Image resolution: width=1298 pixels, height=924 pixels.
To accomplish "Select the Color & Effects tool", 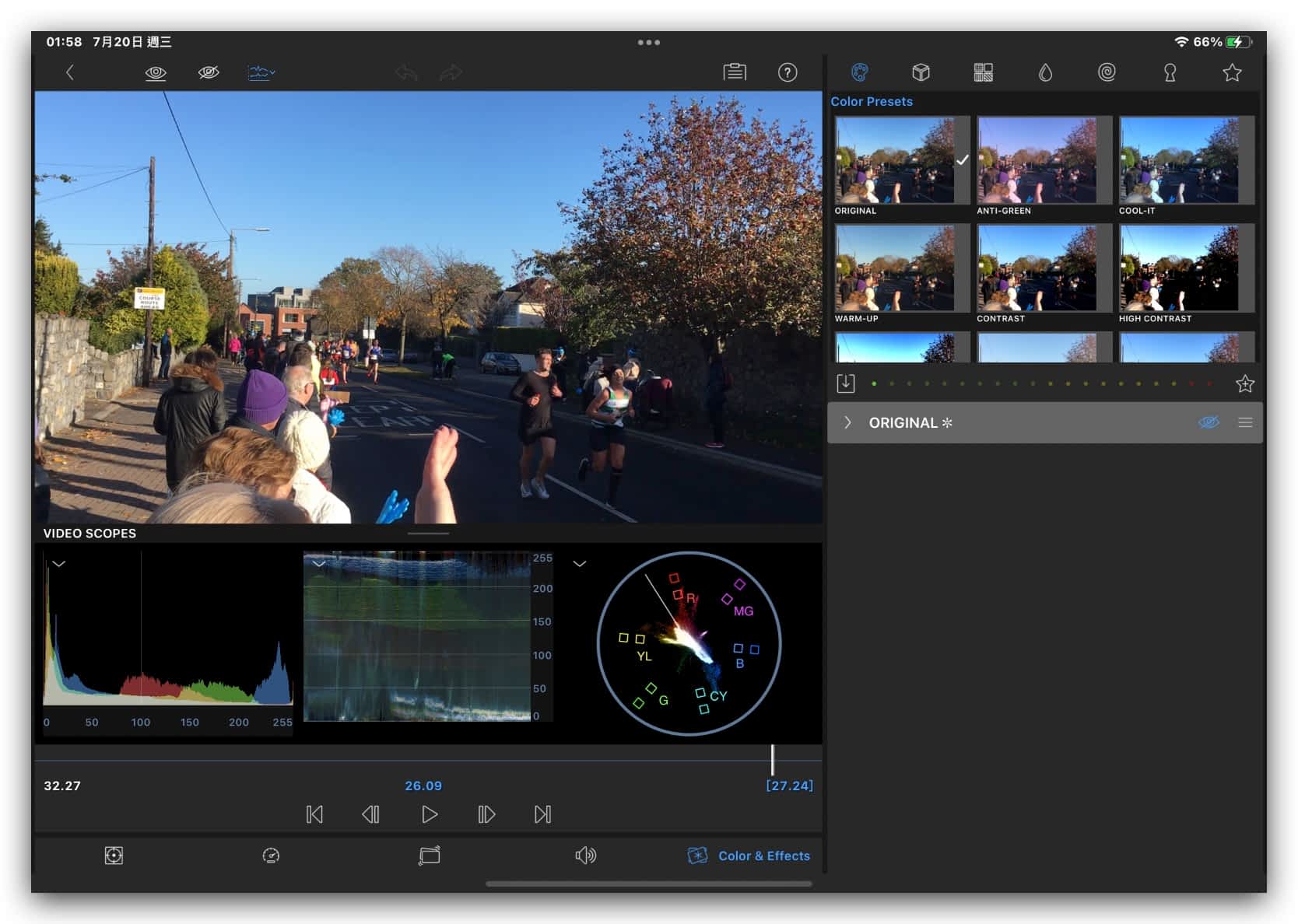I will click(749, 856).
